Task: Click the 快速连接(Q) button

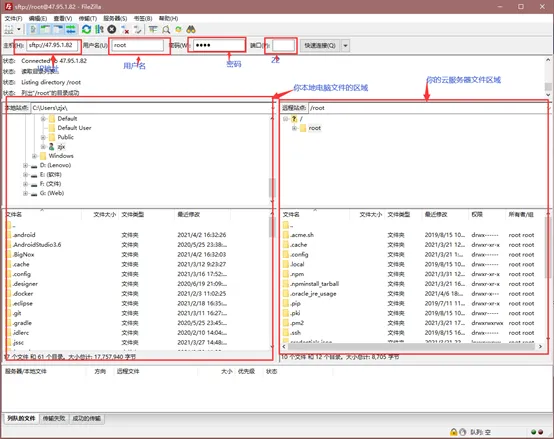Action: click(320, 46)
